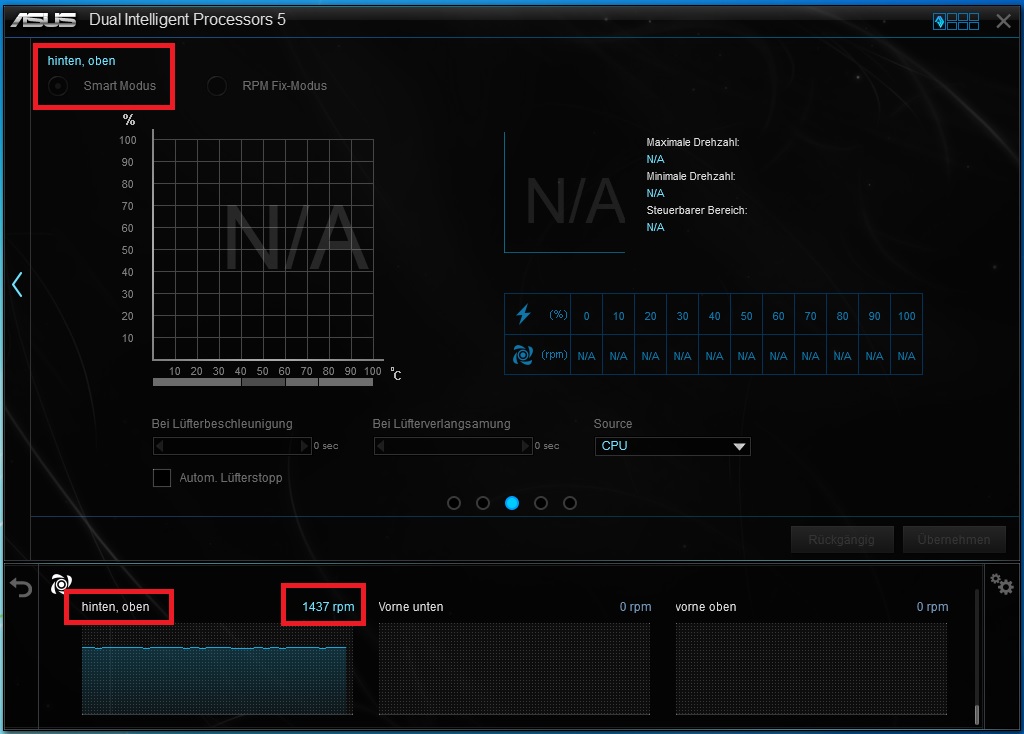Open the view layout grid icon
Image resolution: width=1024 pixels, height=734 pixels.
pyautogui.click(x=956, y=22)
